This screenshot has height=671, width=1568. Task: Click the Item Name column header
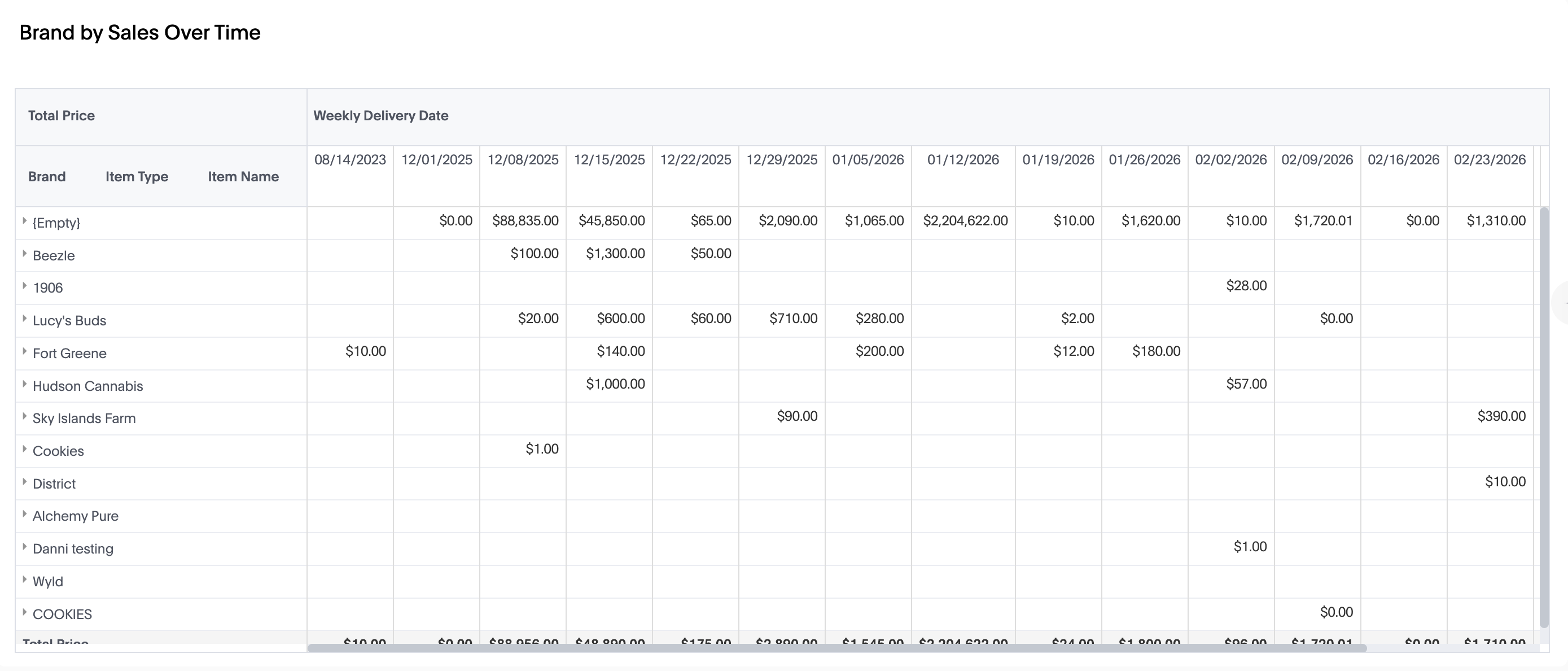[x=243, y=177]
